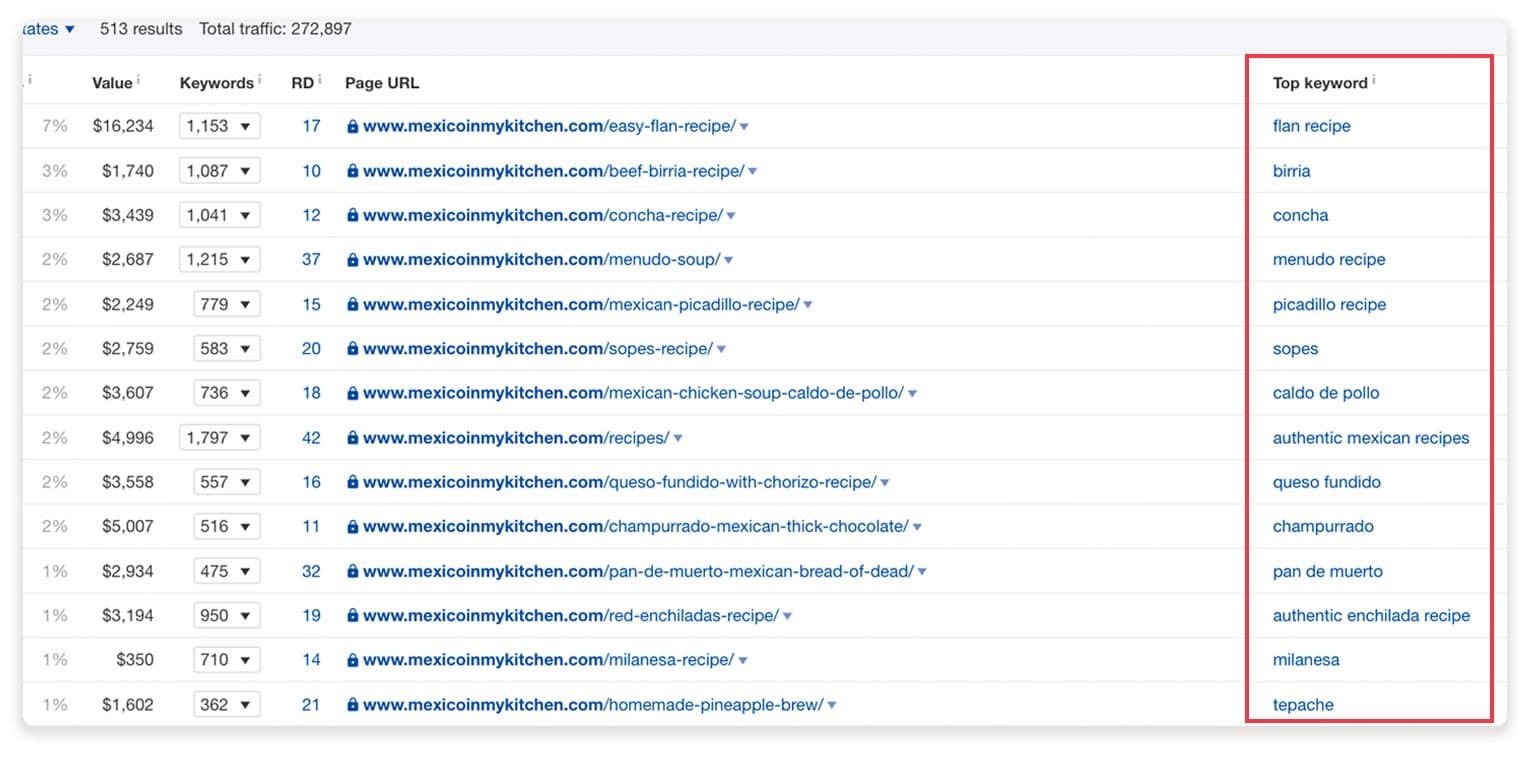Click the lock icon for menudo-soup URL

tap(352, 259)
